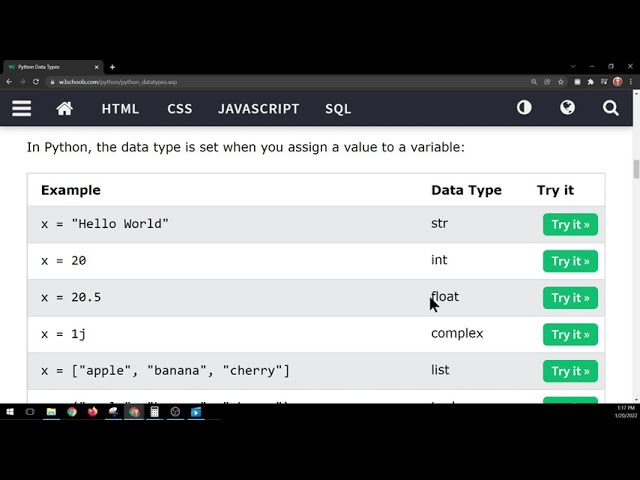The height and width of the screenshot is (480, 640).
Task: Click the Example column header
Action: click(71, 190)
